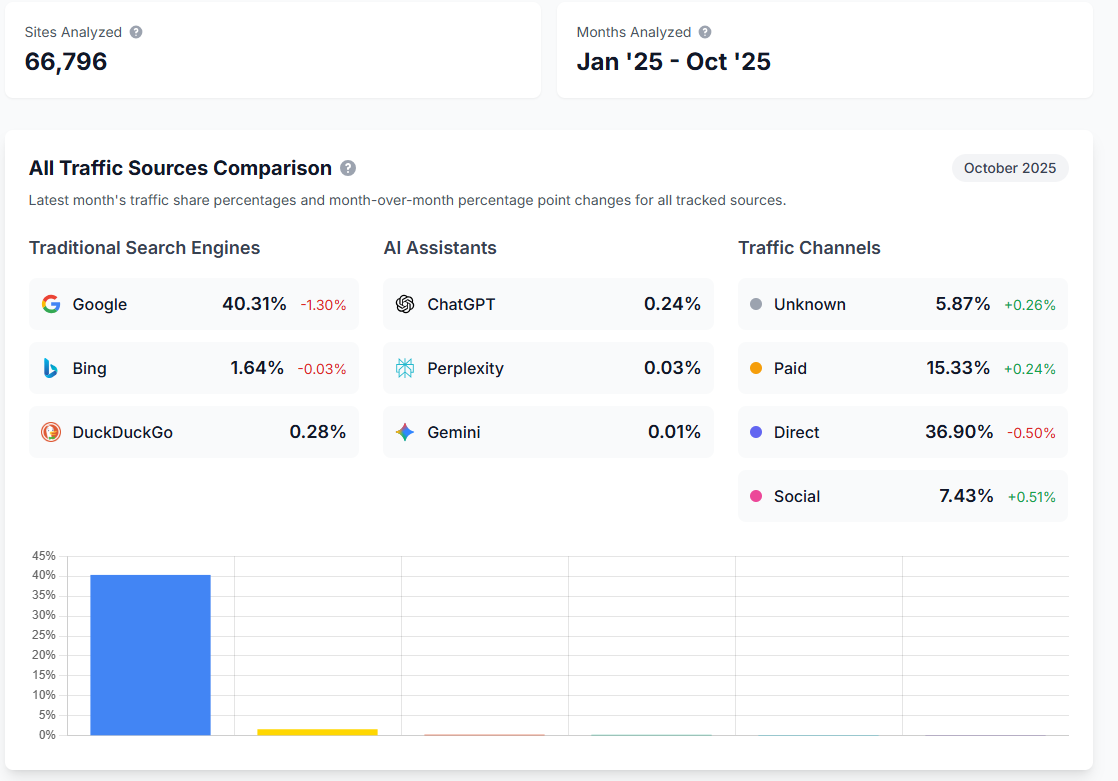Click the Direct 36.90% entry

point(902,432)
